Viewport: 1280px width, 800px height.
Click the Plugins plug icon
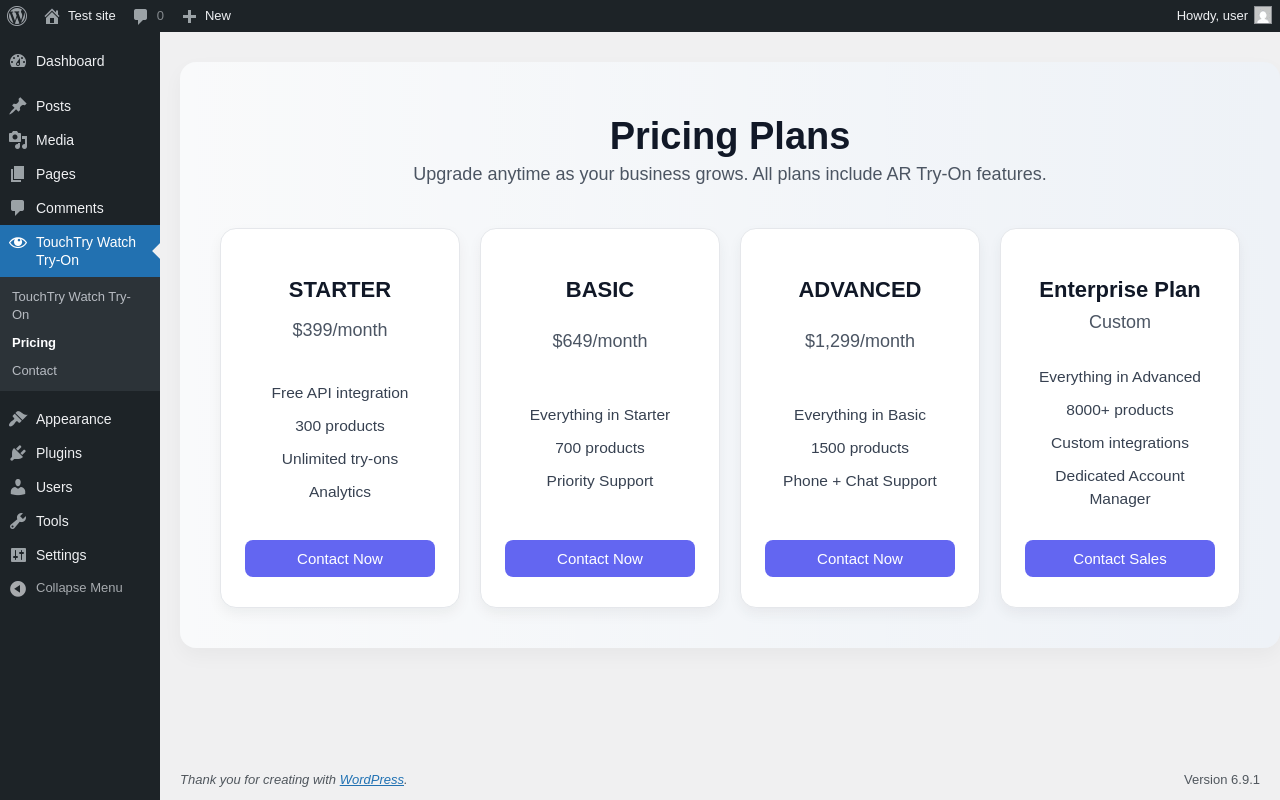pos(18,453)
